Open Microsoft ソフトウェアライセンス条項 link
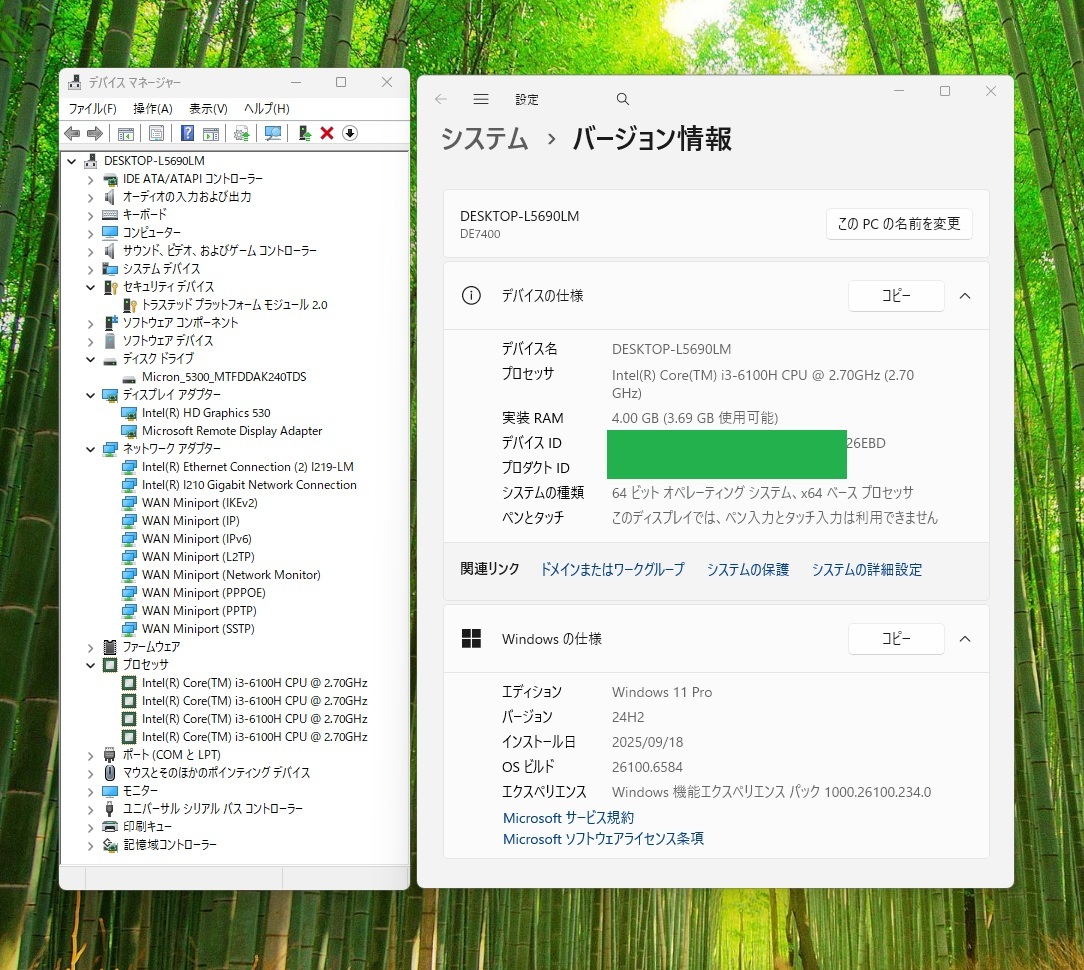The height and width of the screenshot is (970, 1084). pos(604,839)
